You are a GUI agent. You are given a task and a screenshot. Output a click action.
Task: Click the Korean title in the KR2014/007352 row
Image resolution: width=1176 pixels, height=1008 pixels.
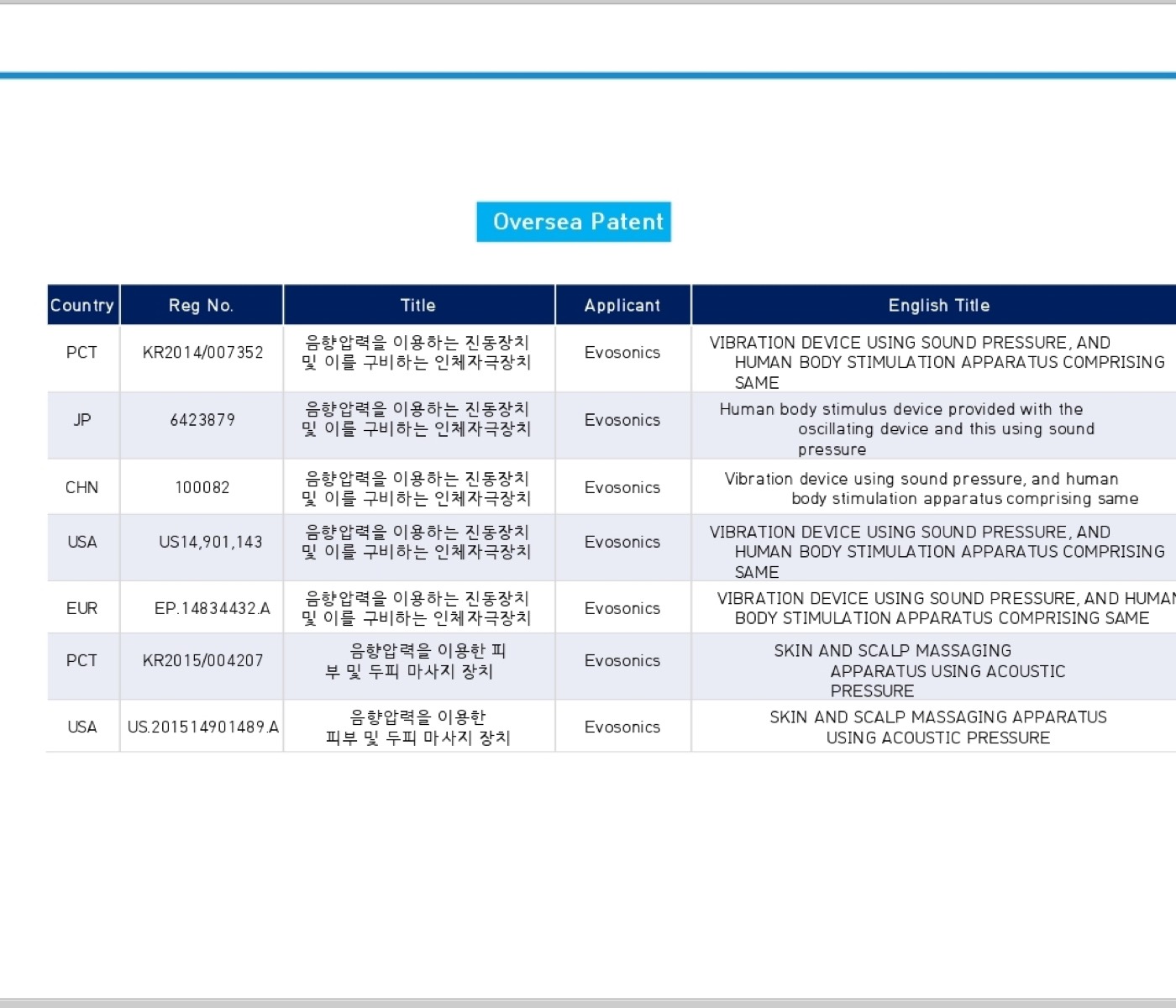pos(417,353)
